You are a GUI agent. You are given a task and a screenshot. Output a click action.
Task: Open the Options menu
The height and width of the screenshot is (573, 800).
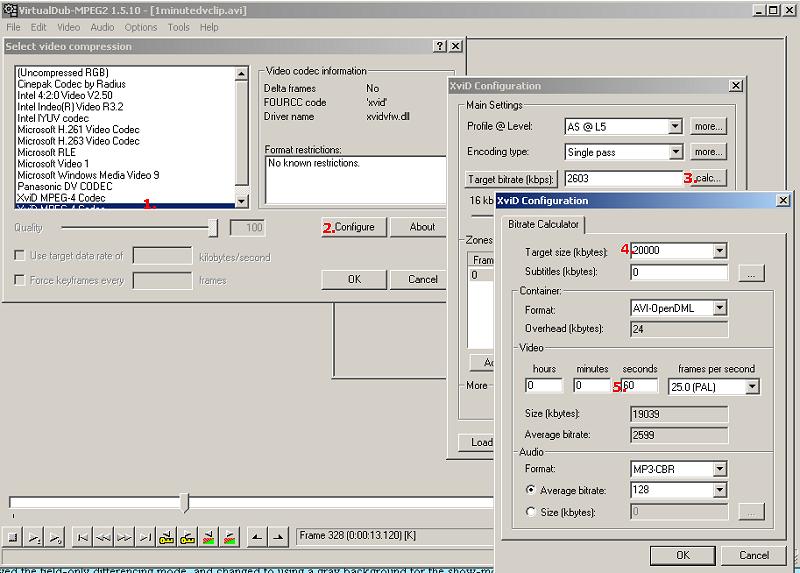(x=140, y=27)
